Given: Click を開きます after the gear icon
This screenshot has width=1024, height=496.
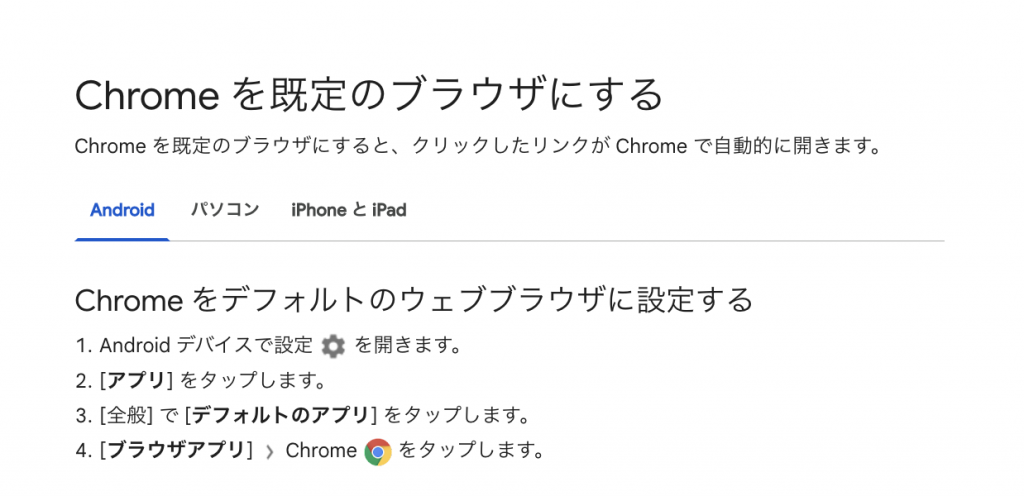Looking at the screenshot, I should pyautogui.click(x=408, y=345).
